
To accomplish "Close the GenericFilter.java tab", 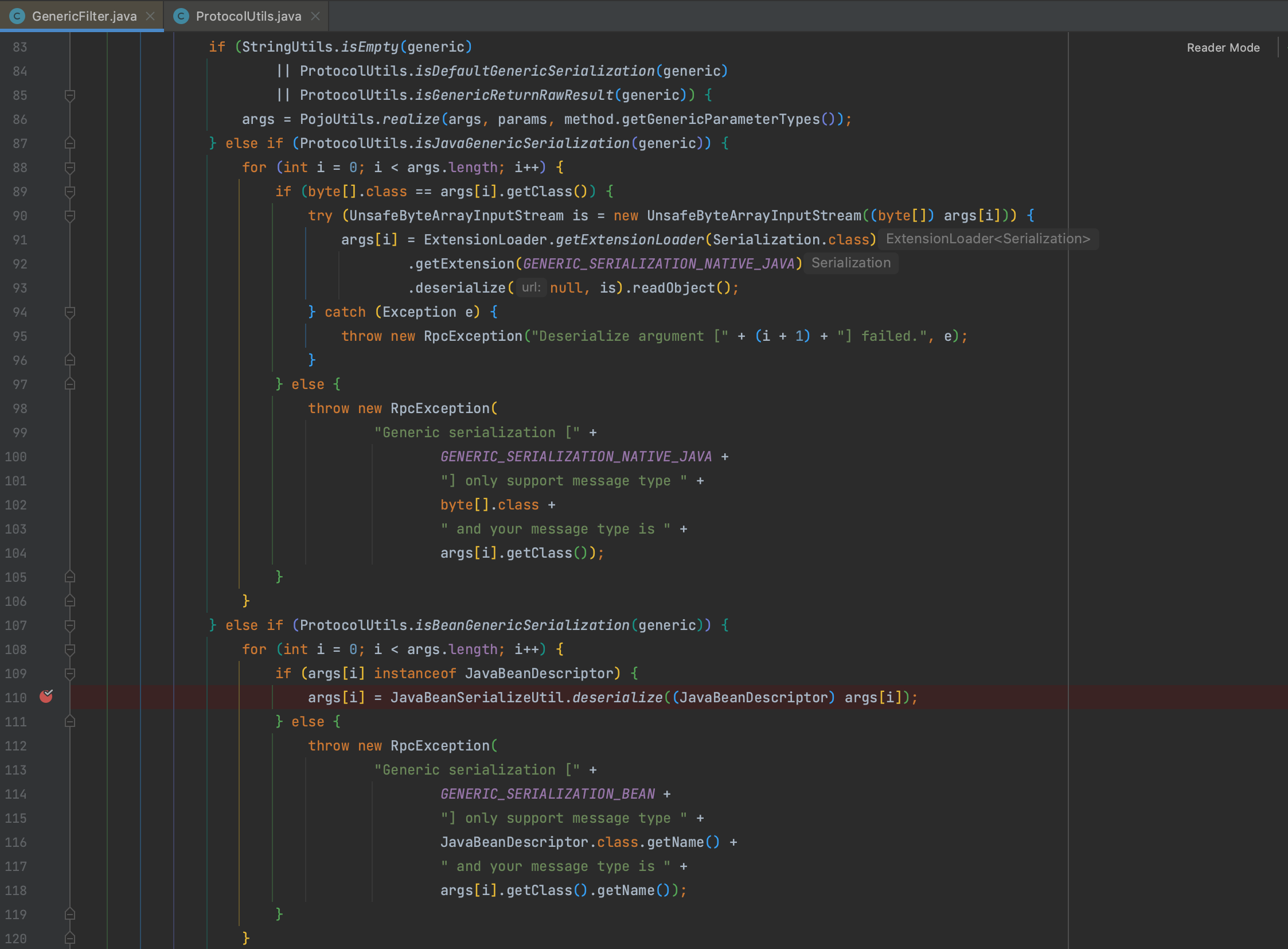I will [x=150, y=16].
